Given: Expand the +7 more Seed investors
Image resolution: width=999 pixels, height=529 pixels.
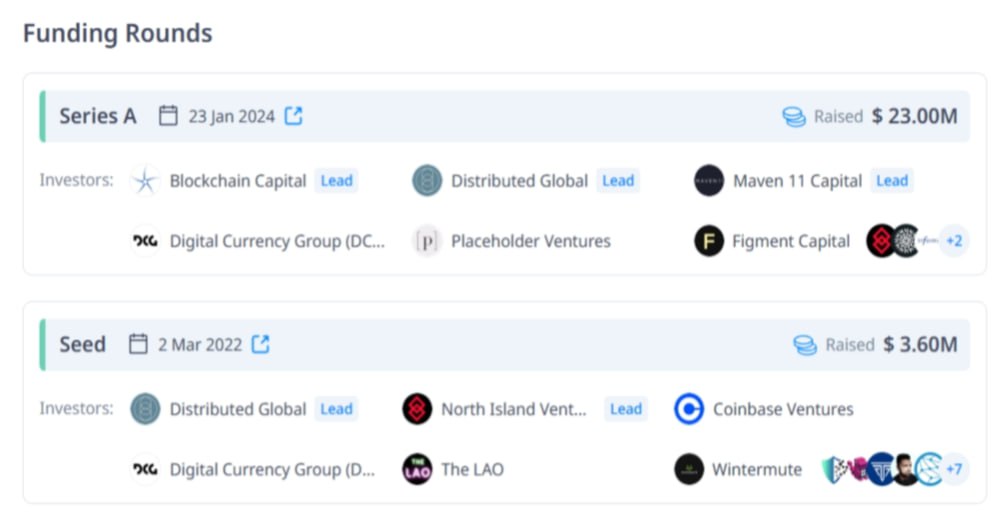Looking at the screenshot, I should (954, 469).
